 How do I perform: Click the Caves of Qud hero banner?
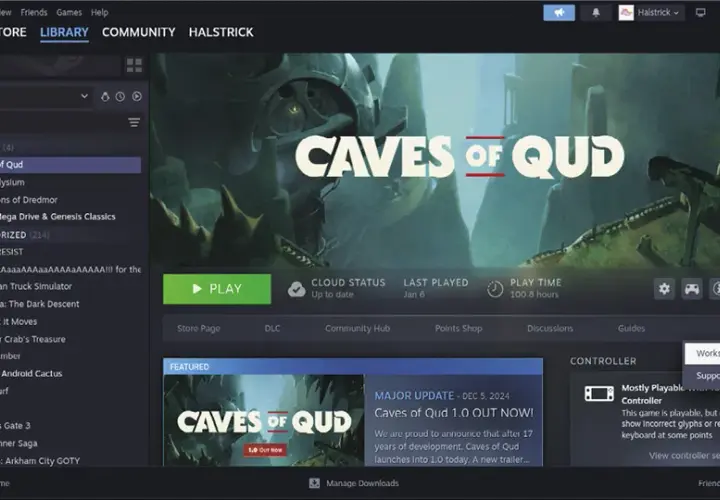[435, 160]
